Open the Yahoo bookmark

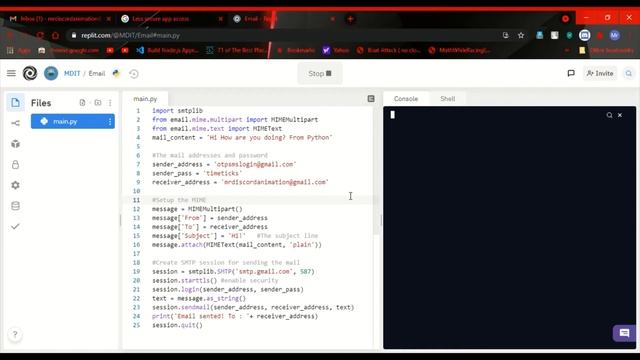pyautogui.click(x=336, y=50)
